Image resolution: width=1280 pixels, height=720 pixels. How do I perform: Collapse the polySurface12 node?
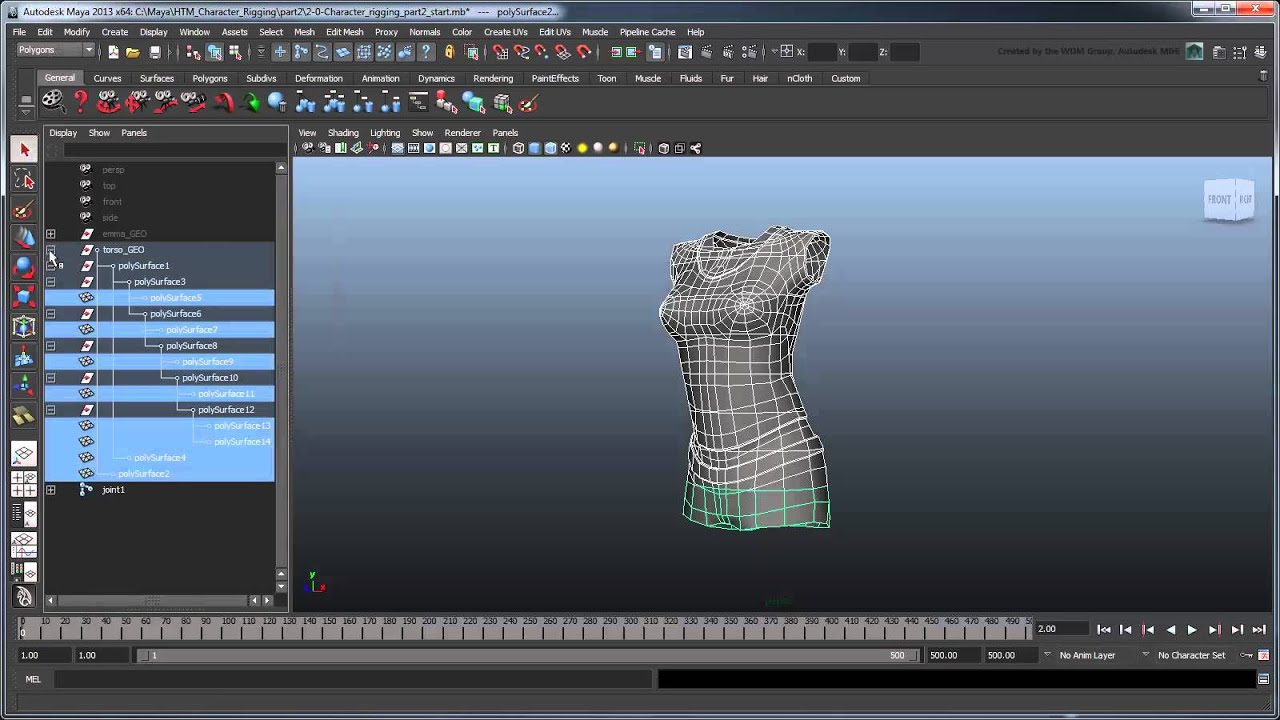click(x=50, y=410)
